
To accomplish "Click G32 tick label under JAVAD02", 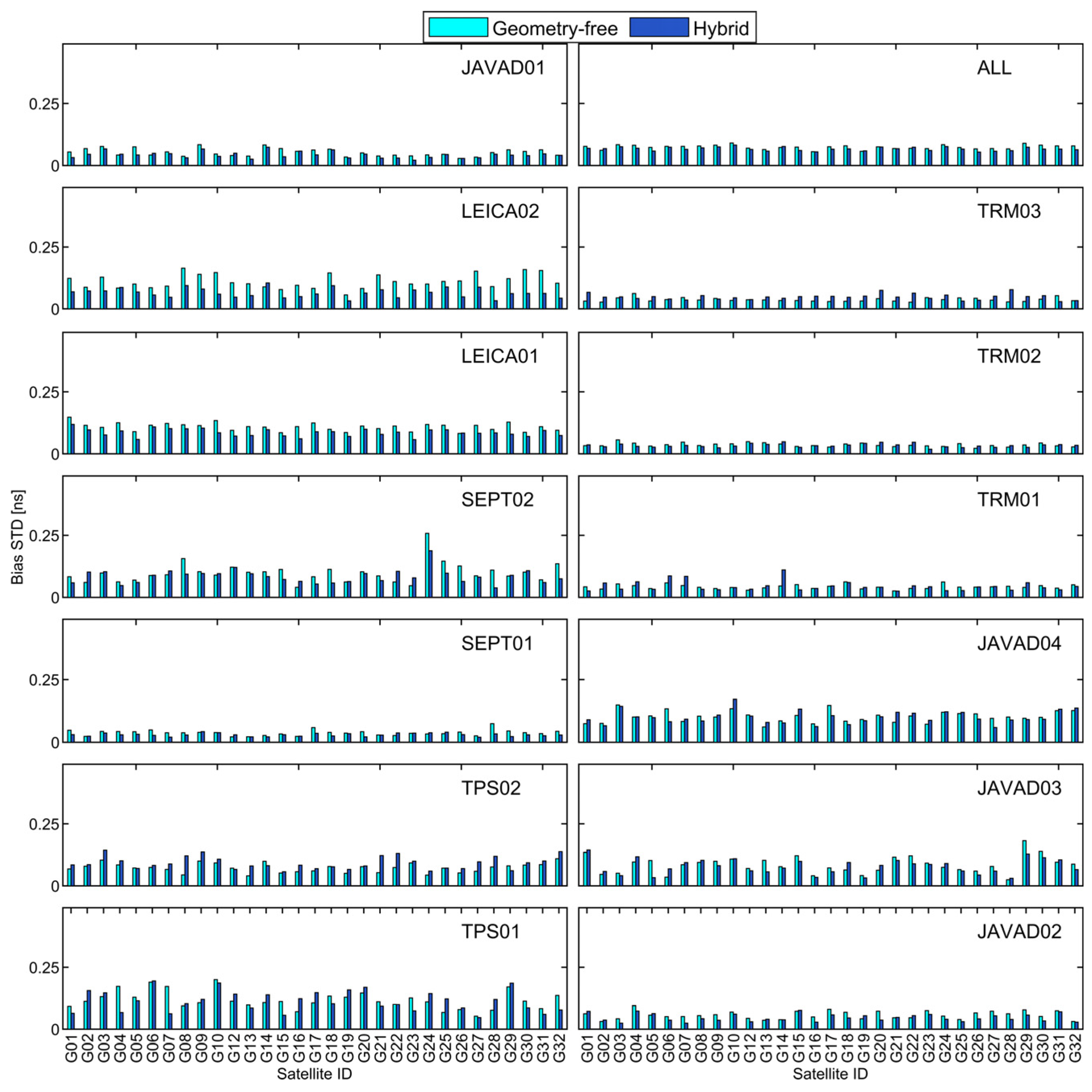I will (1075, 1048).
